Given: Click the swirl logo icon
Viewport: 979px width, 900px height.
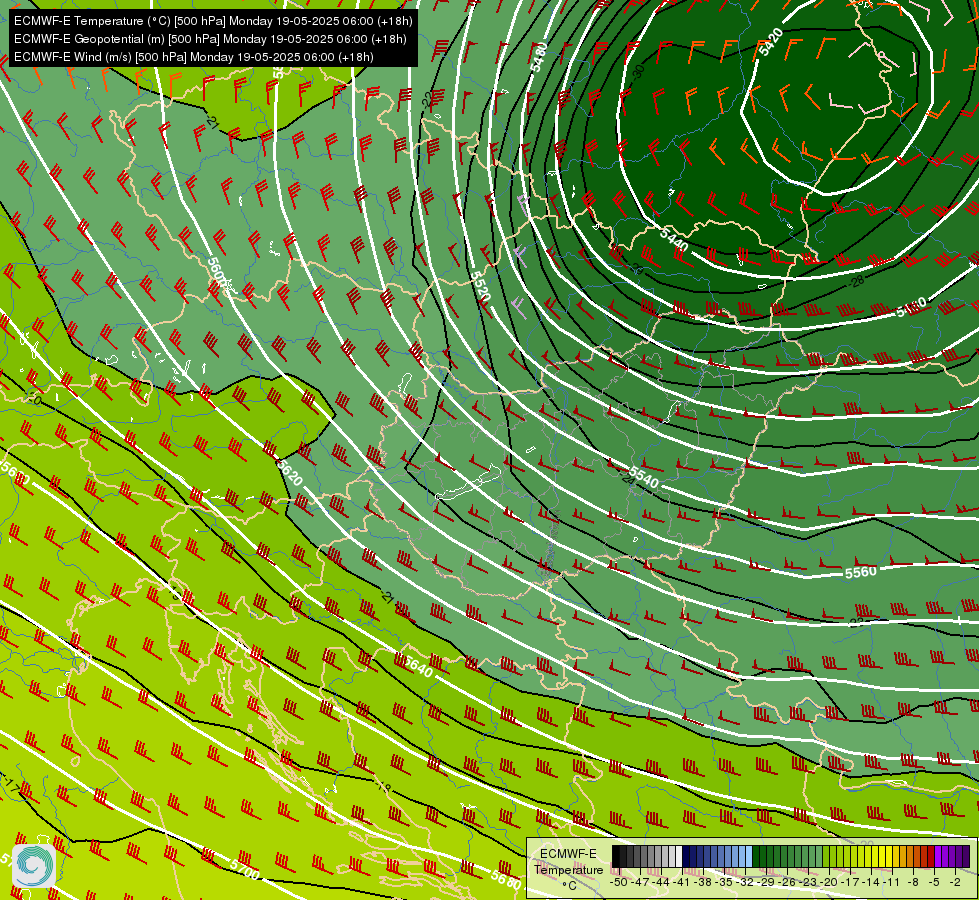Looking at the screenshot, I should coord(34,866).
